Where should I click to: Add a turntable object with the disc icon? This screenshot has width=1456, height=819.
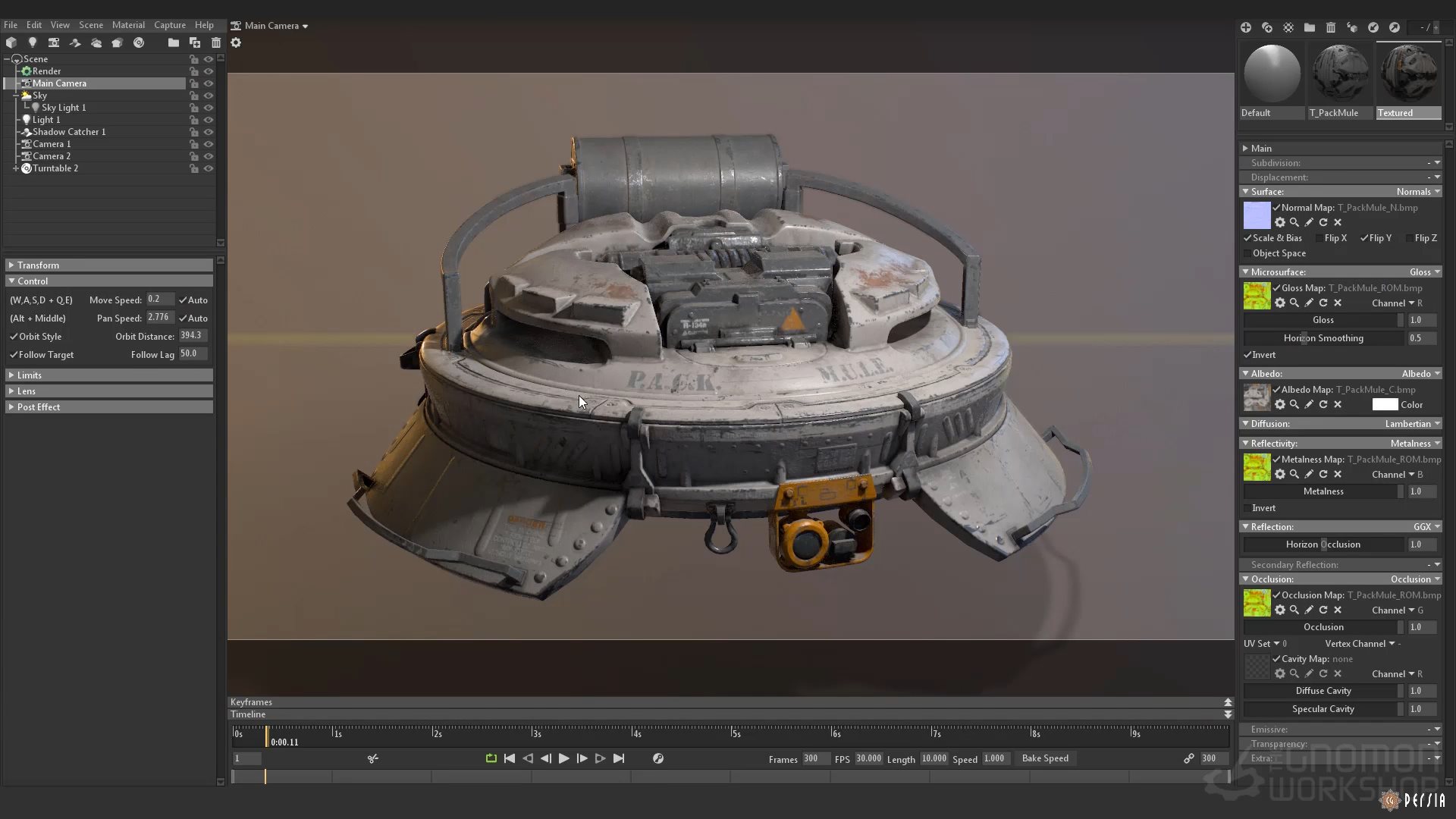pos(139,43)
